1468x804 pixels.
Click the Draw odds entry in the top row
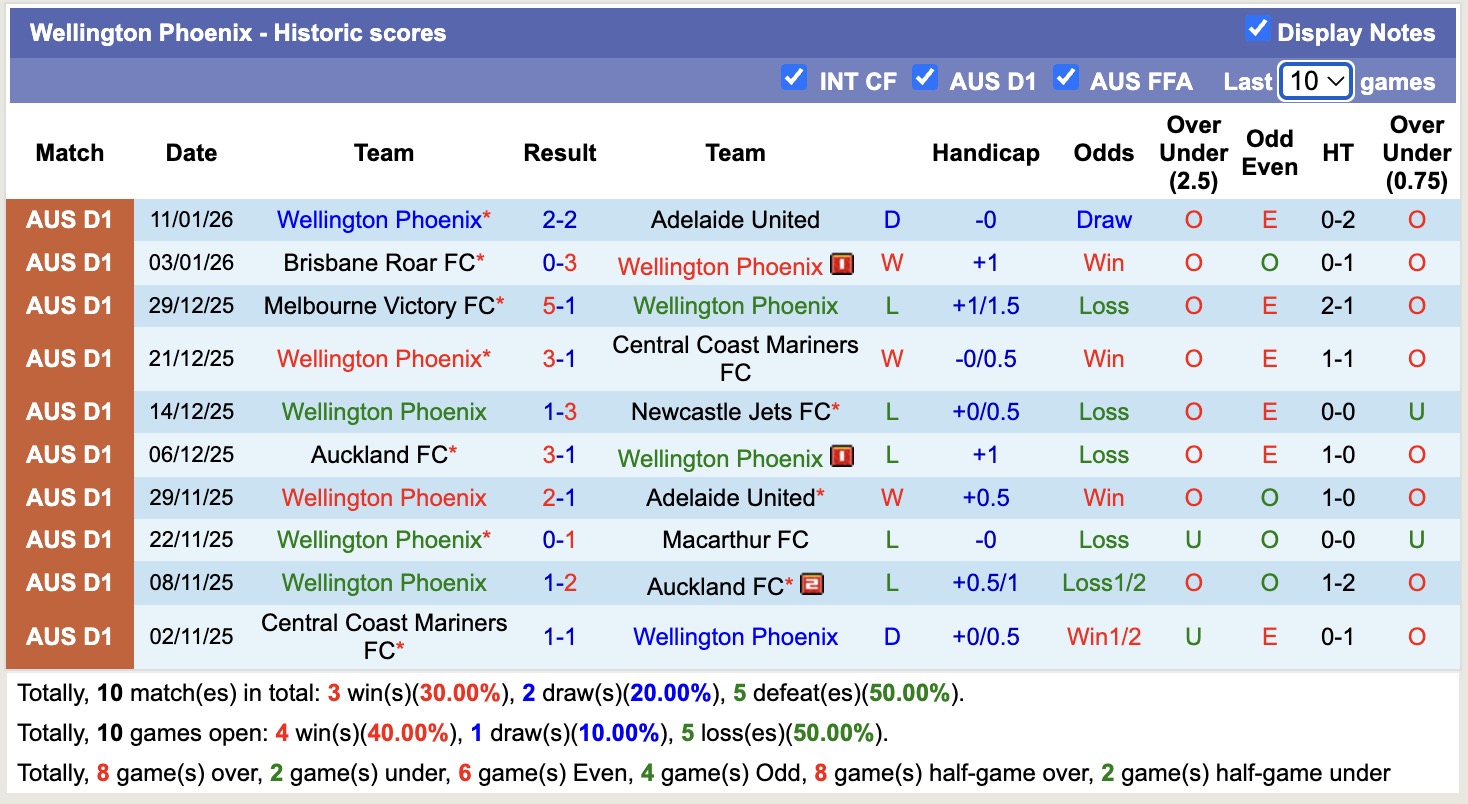(x=1103, y=219)
